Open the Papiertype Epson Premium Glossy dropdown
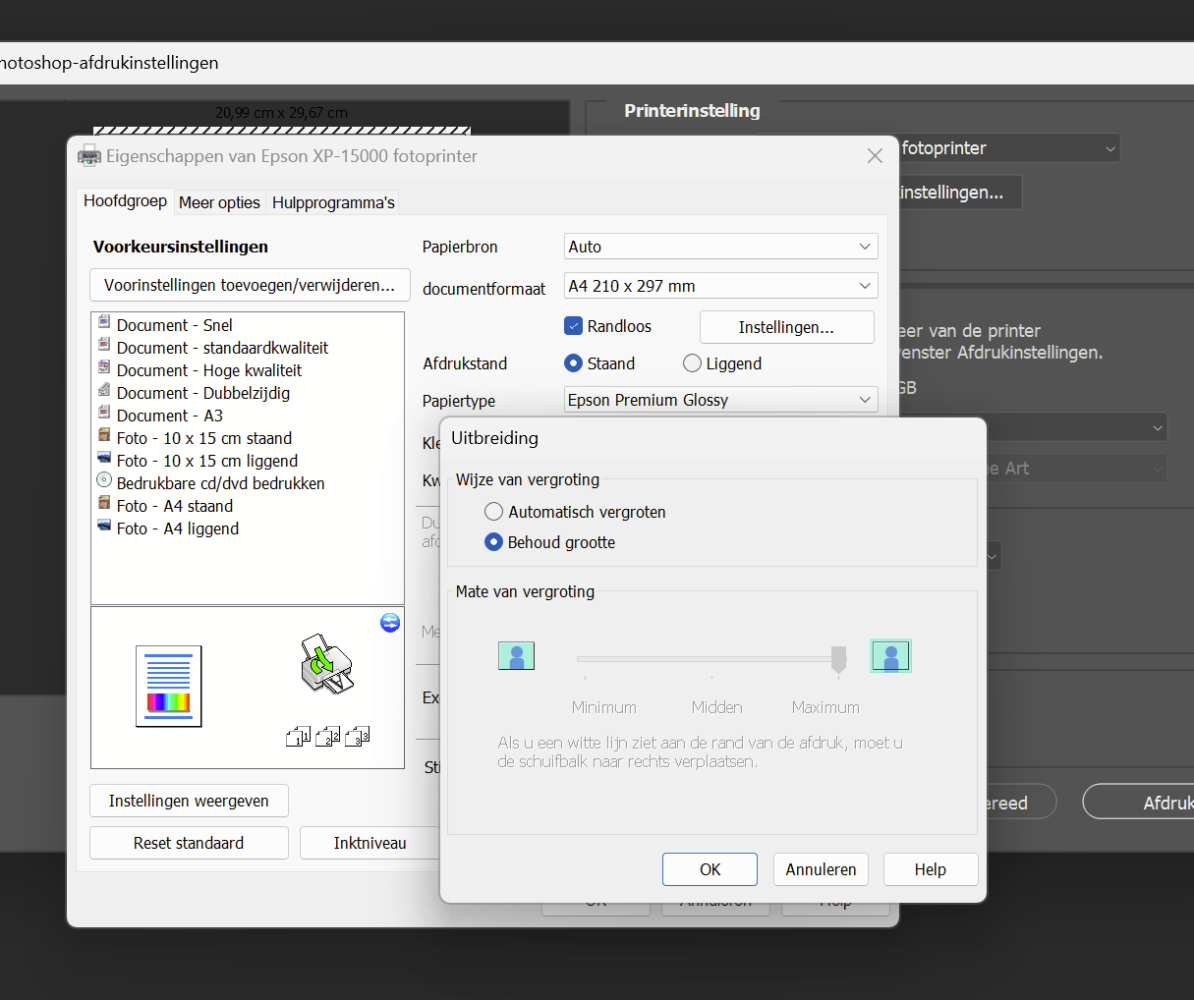1194x1000 pixels. pyautogui.click(x=720, y=400)
